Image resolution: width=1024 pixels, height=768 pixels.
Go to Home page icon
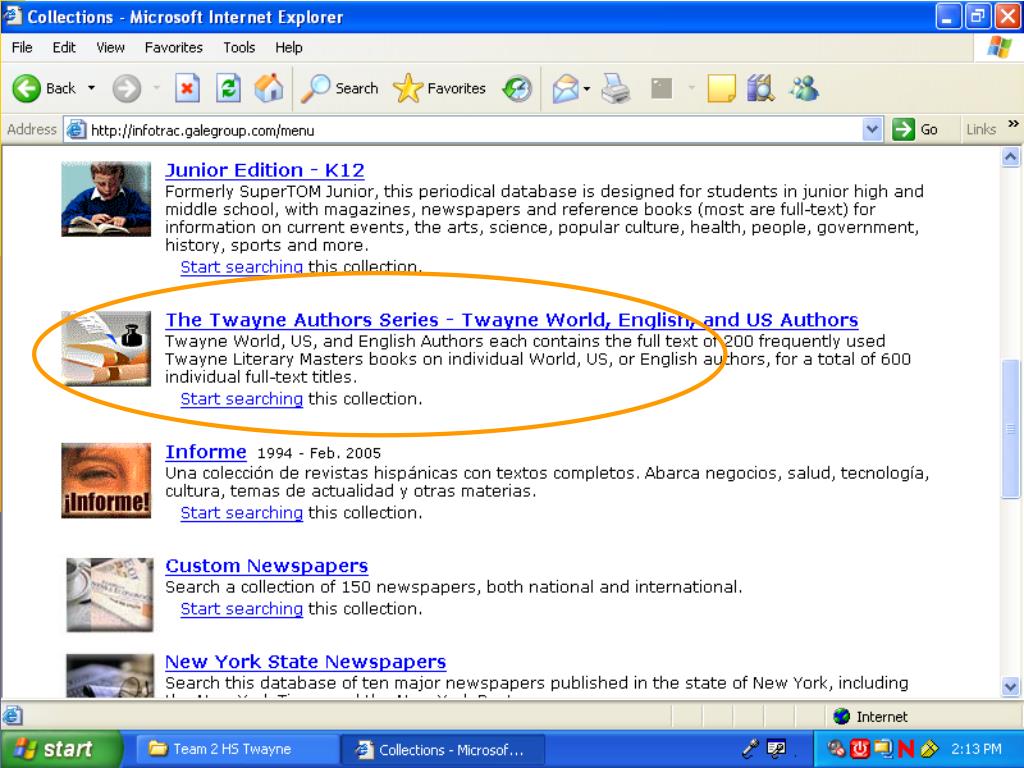pyautogui.click(x=269, y=88)
